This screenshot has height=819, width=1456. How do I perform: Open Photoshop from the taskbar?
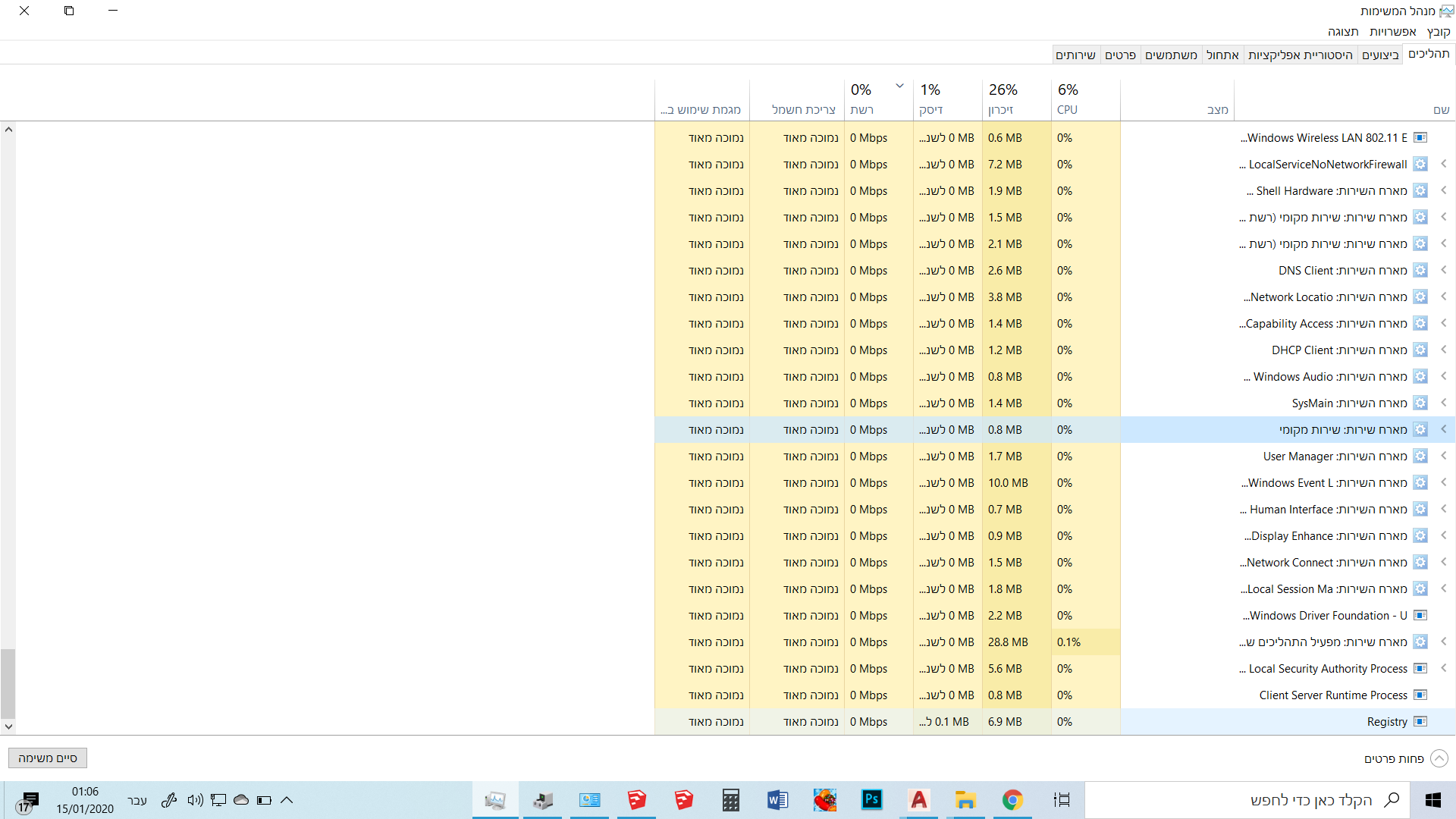click(871, 800)
